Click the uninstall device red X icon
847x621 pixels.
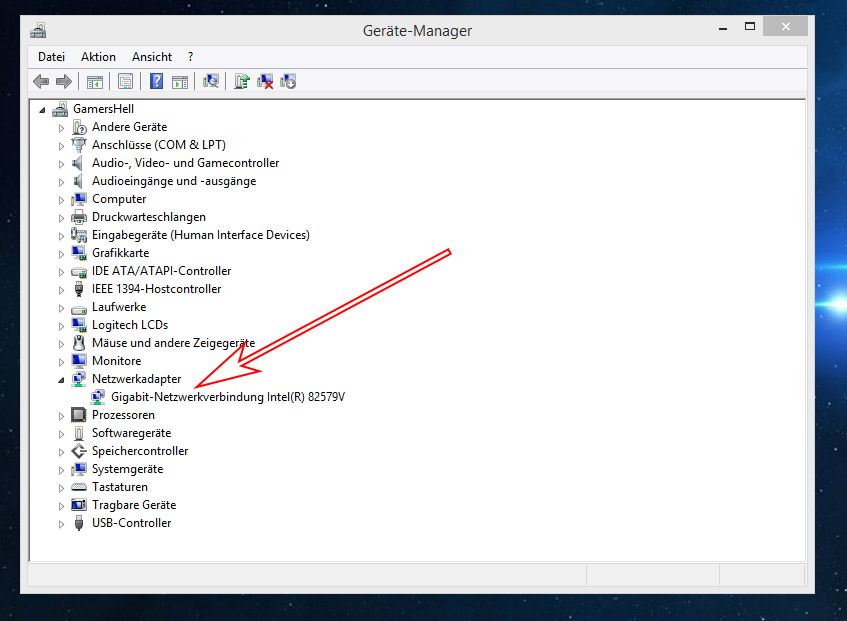click(x=265, y=81)
